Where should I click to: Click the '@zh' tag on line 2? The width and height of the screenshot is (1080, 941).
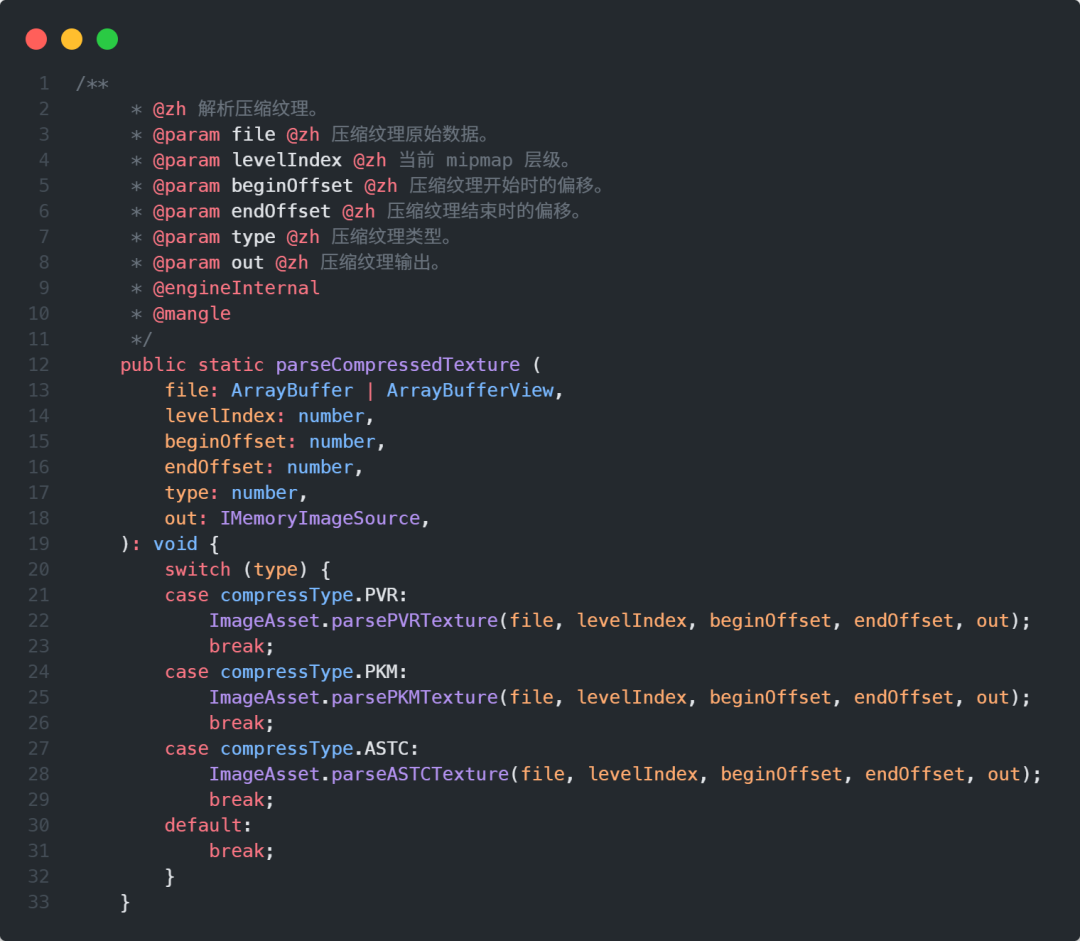pyautogui.click(x=169, y=109)
